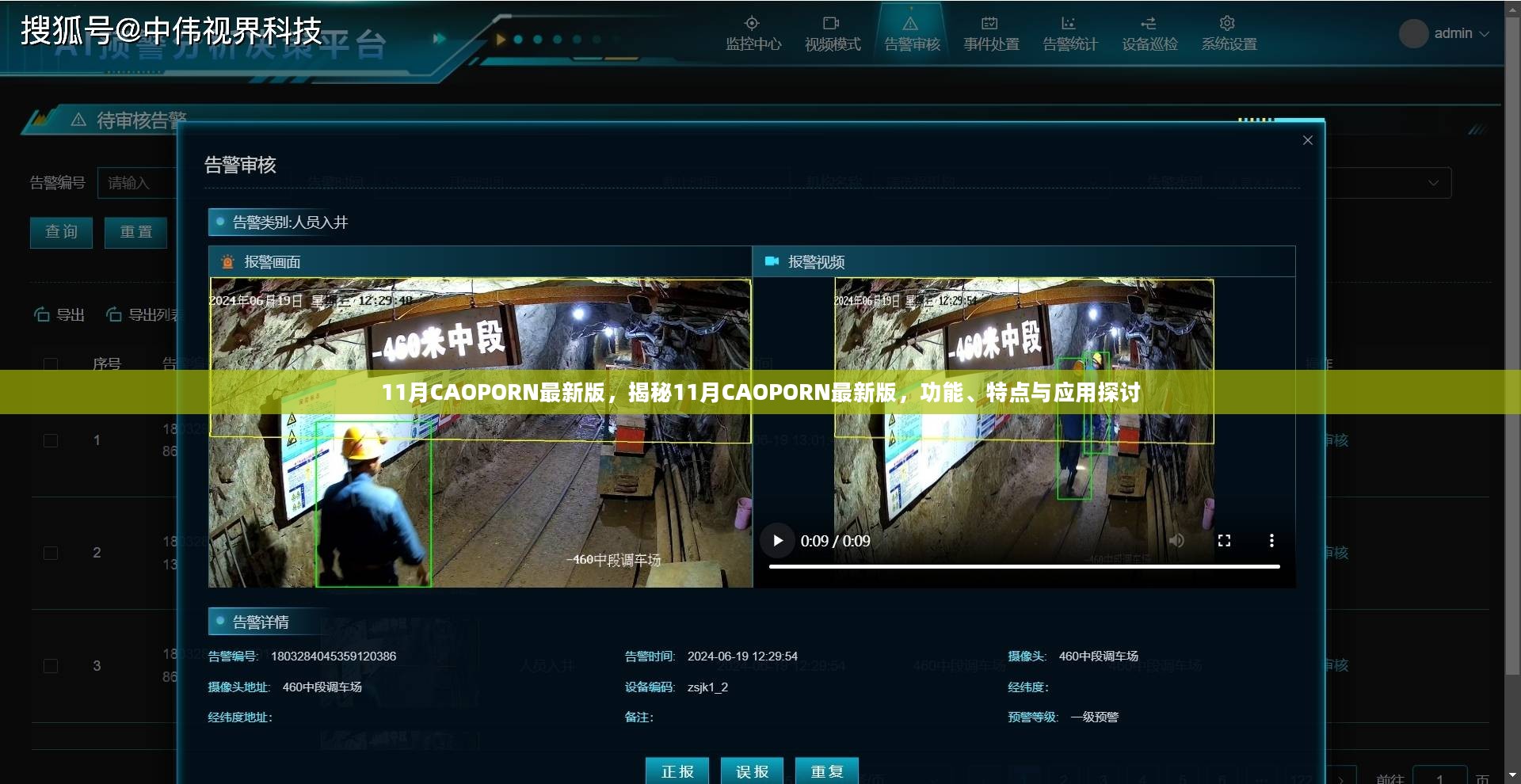The image size is (1521, 784).
Task: Click the 报警视频 camera icon
Action: point(772,261)
